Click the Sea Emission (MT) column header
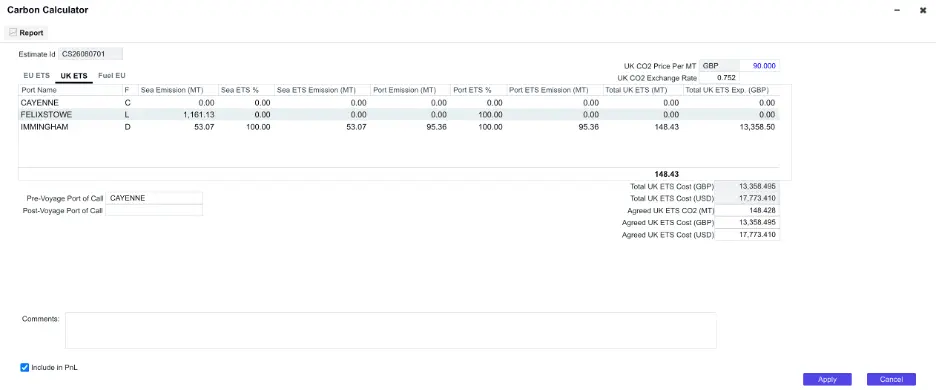Screen dimensions: 936x390 [x=178, y=90]
